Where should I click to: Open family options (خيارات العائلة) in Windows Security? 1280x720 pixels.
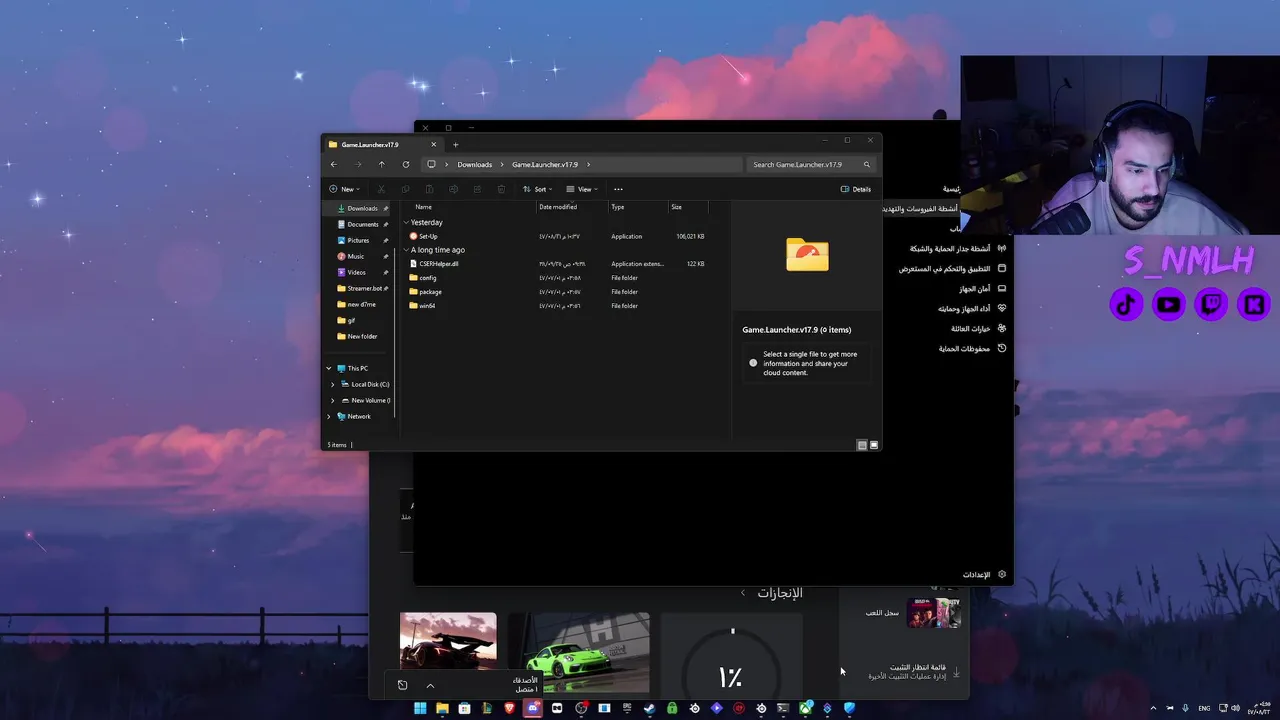[x=979, y=328]
